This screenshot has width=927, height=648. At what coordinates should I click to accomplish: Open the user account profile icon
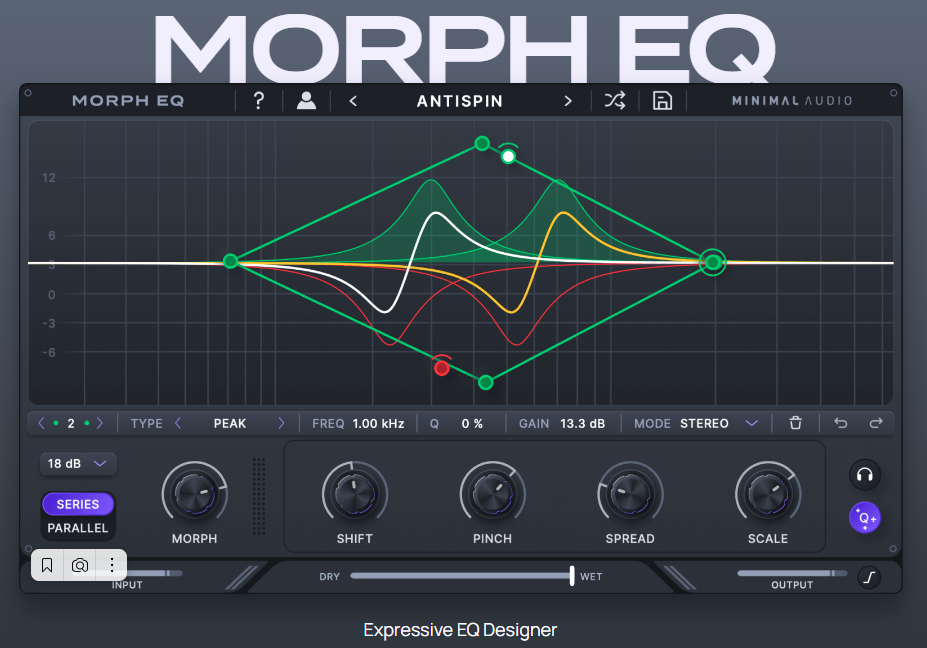[x=306, y=101]
